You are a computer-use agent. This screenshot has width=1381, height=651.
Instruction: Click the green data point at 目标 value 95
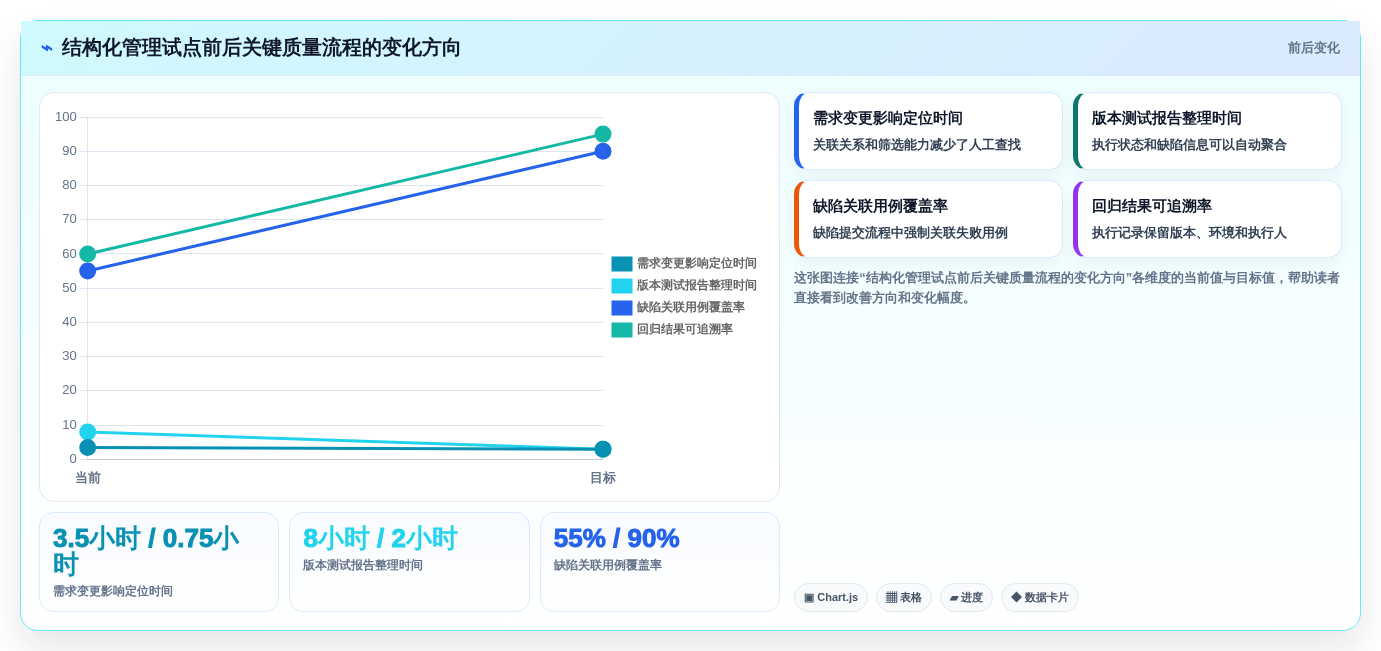click(x=603, y=134)
